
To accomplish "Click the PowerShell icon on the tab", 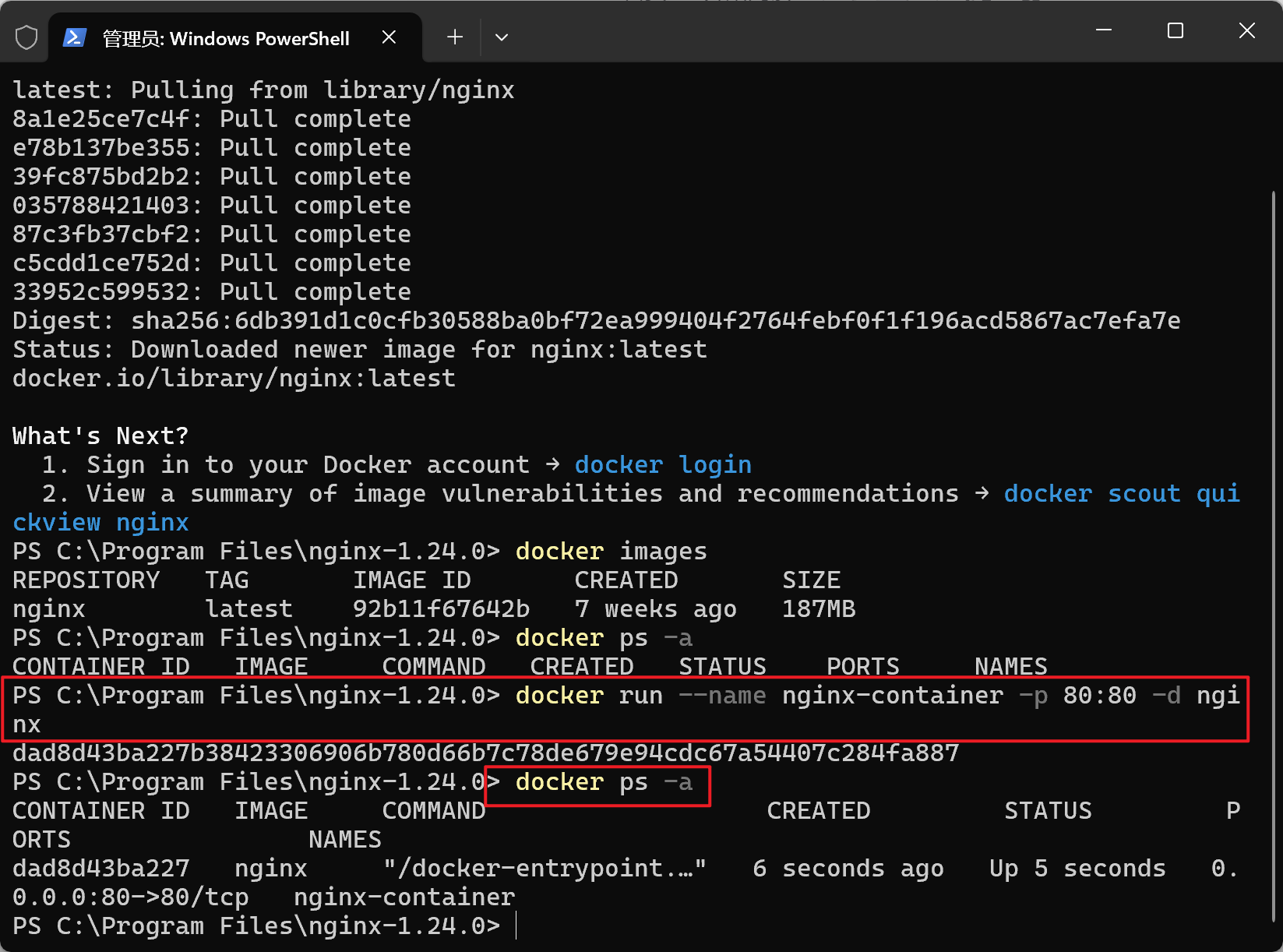I will point(75,37).
